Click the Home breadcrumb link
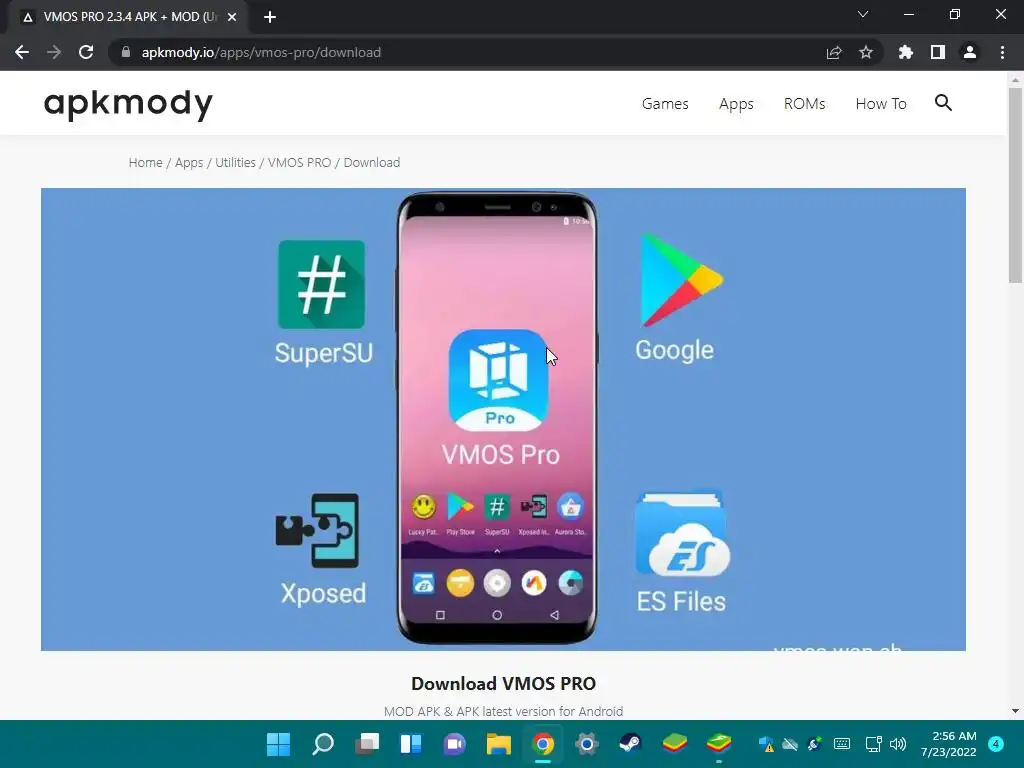The width and height of the screenshot is (1024, 768). point(145,163)
